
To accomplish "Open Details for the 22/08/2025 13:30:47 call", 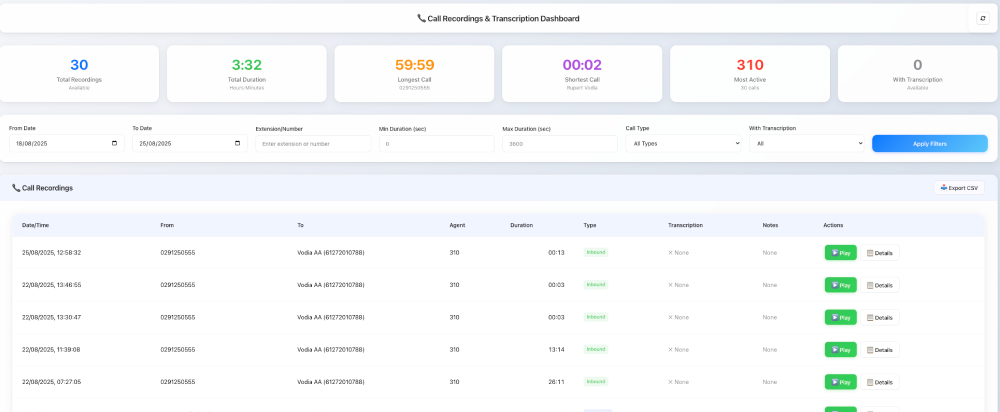I will (x=879, y=318).
